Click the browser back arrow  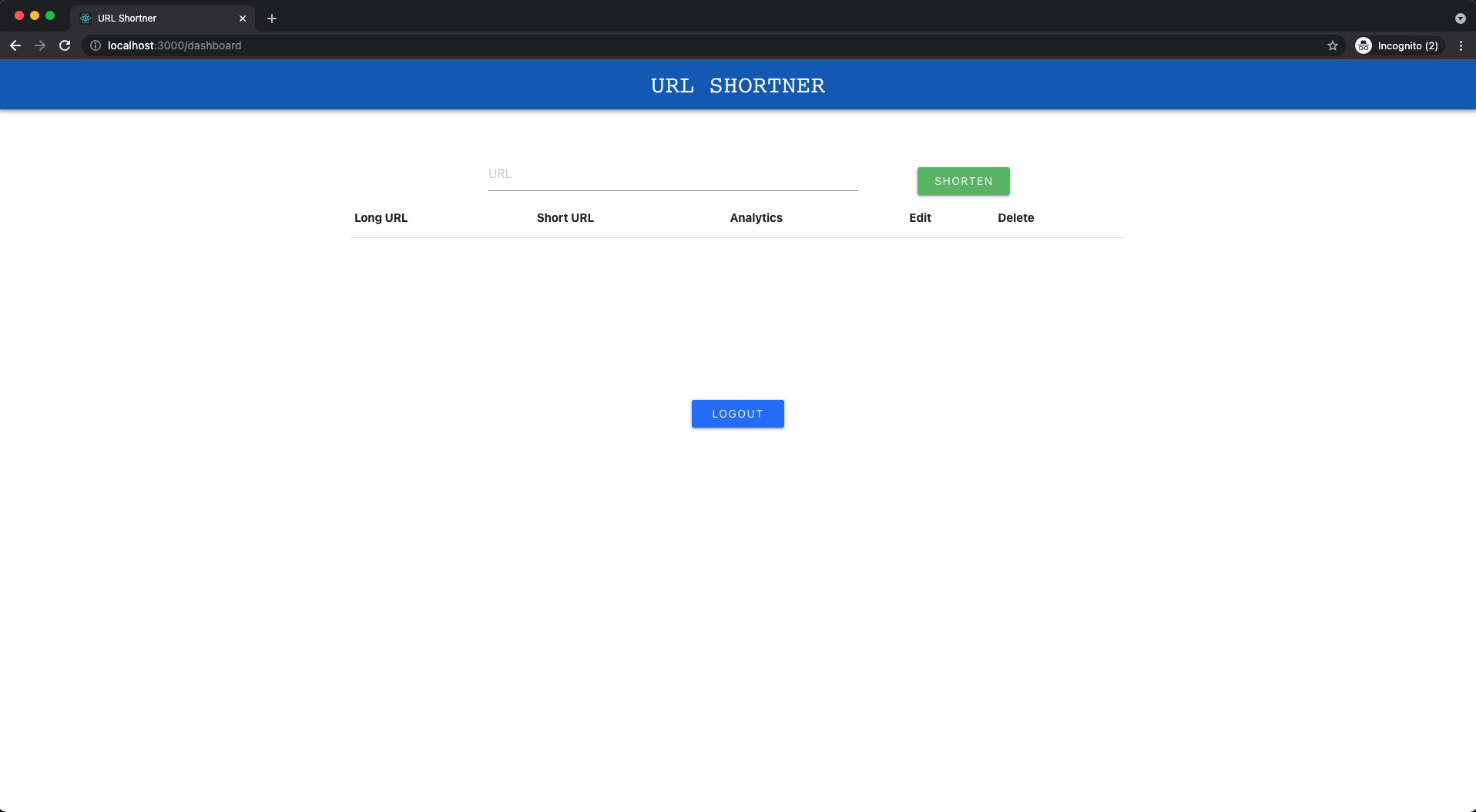(x=15, y=45)
